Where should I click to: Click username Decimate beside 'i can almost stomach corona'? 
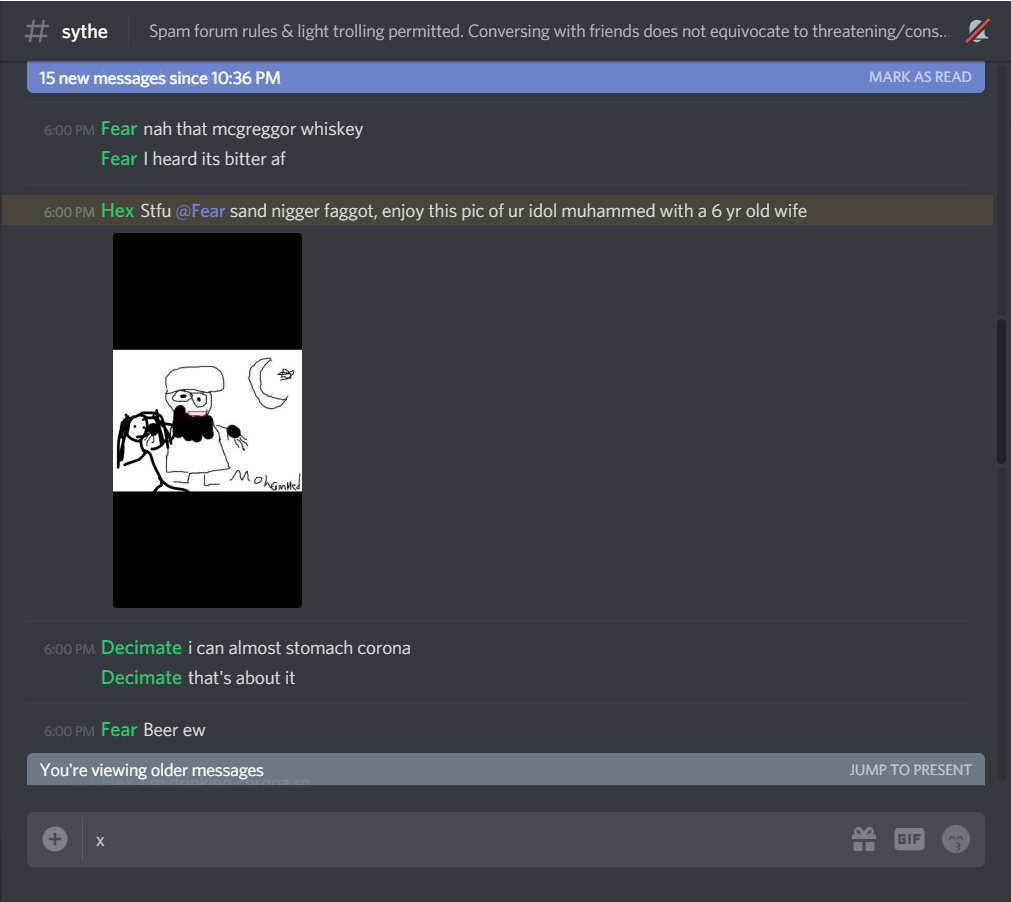pos(141,648)
